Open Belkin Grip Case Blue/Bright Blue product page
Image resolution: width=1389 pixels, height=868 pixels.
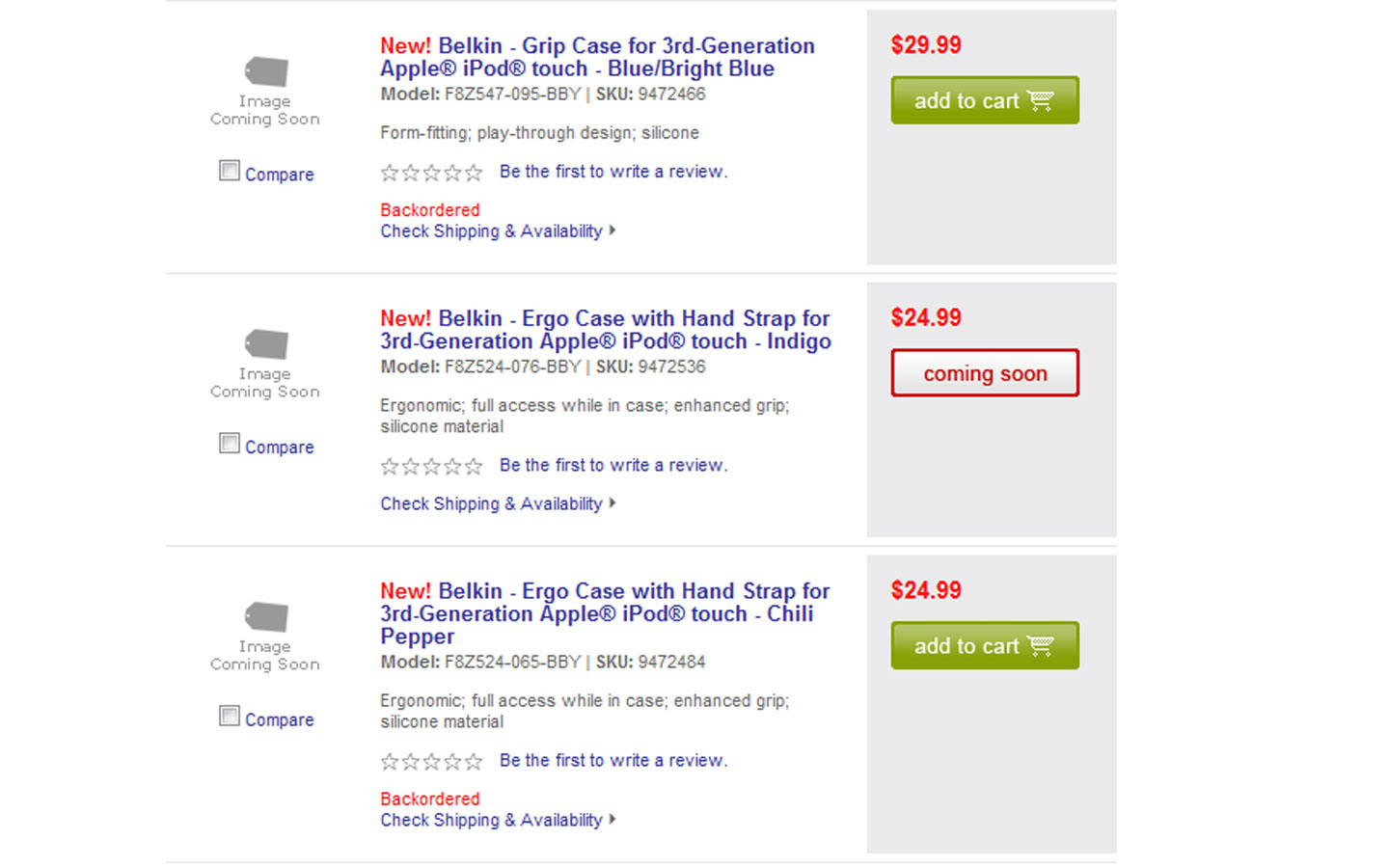(x=597, y=57)
